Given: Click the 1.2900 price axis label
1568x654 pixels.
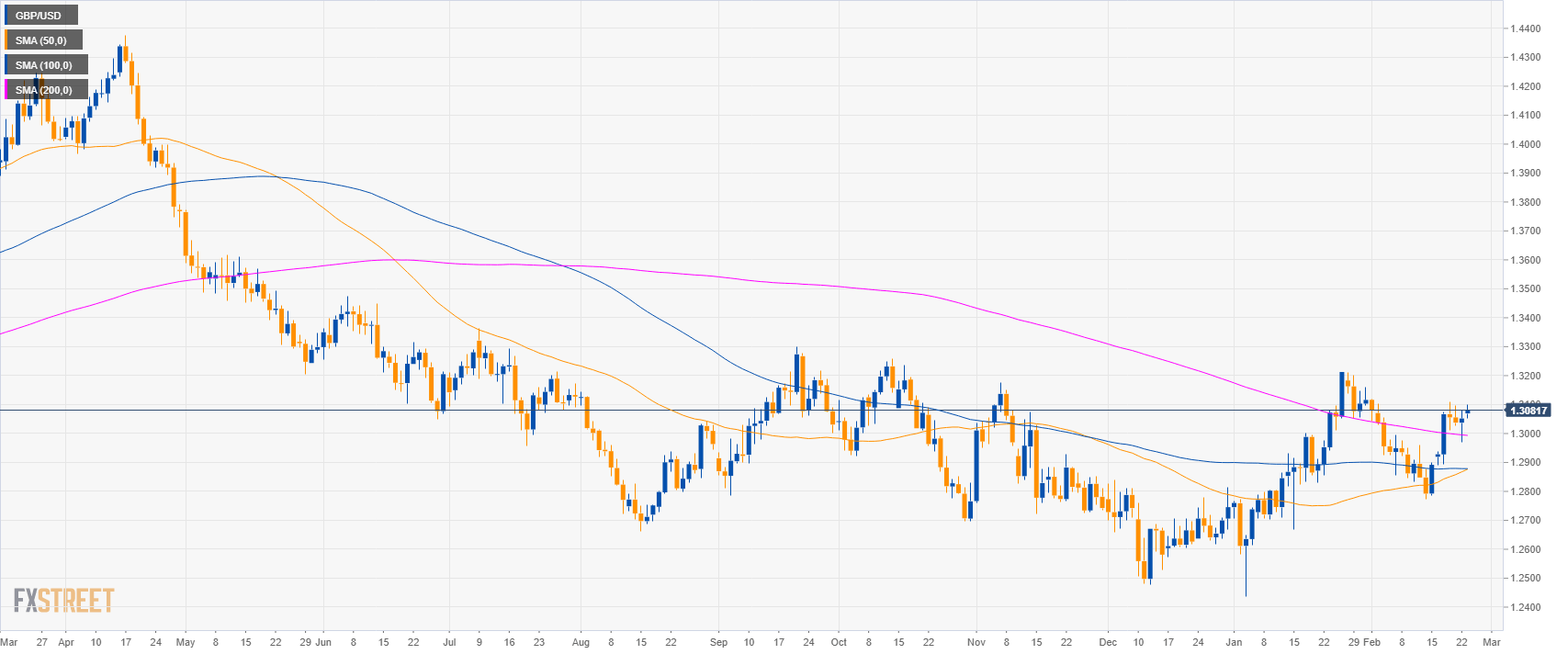Looking at the screenshot, I should [x=1526, y=463].
